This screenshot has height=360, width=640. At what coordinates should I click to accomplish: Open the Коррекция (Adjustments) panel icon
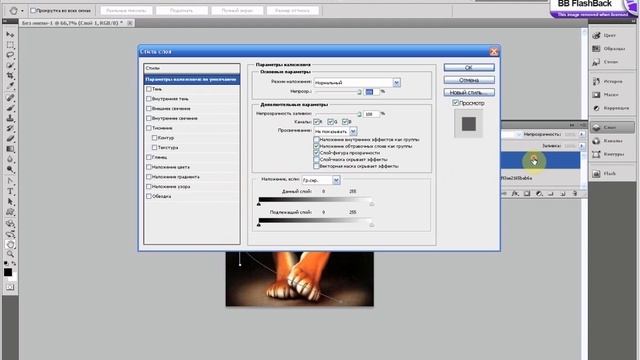pos(596,108)
